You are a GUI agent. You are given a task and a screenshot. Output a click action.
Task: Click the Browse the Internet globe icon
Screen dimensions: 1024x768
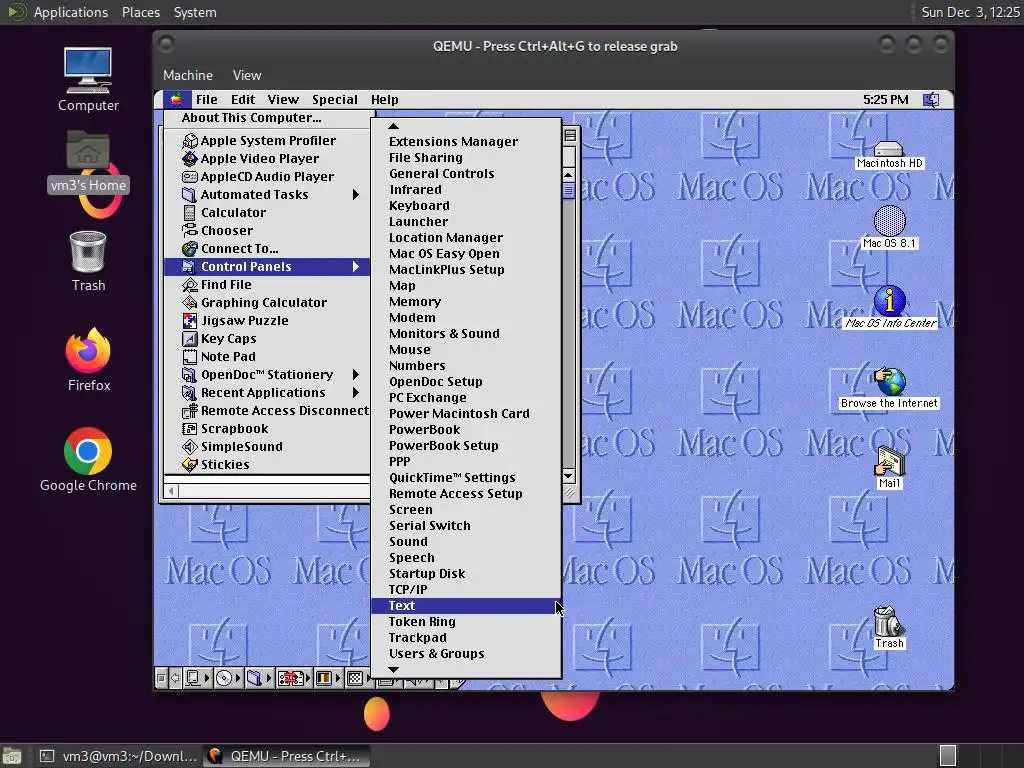[x=889, y=381]
